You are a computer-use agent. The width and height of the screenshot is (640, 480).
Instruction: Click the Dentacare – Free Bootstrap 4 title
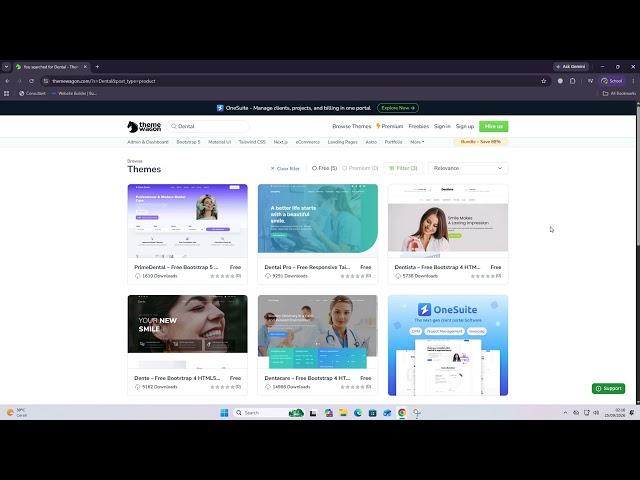tap(307, 378)
